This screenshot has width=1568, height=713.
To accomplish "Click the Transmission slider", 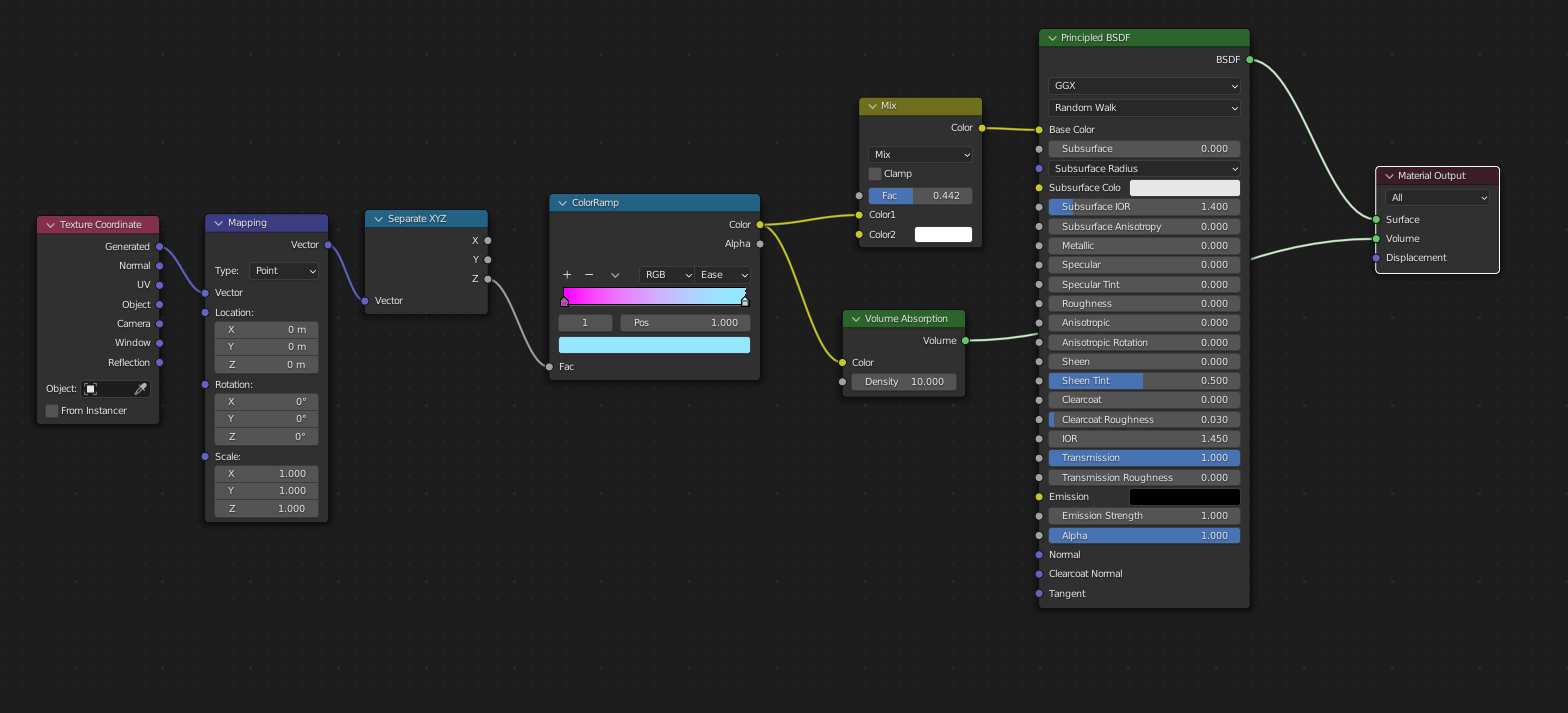I will pos(1144,458).
